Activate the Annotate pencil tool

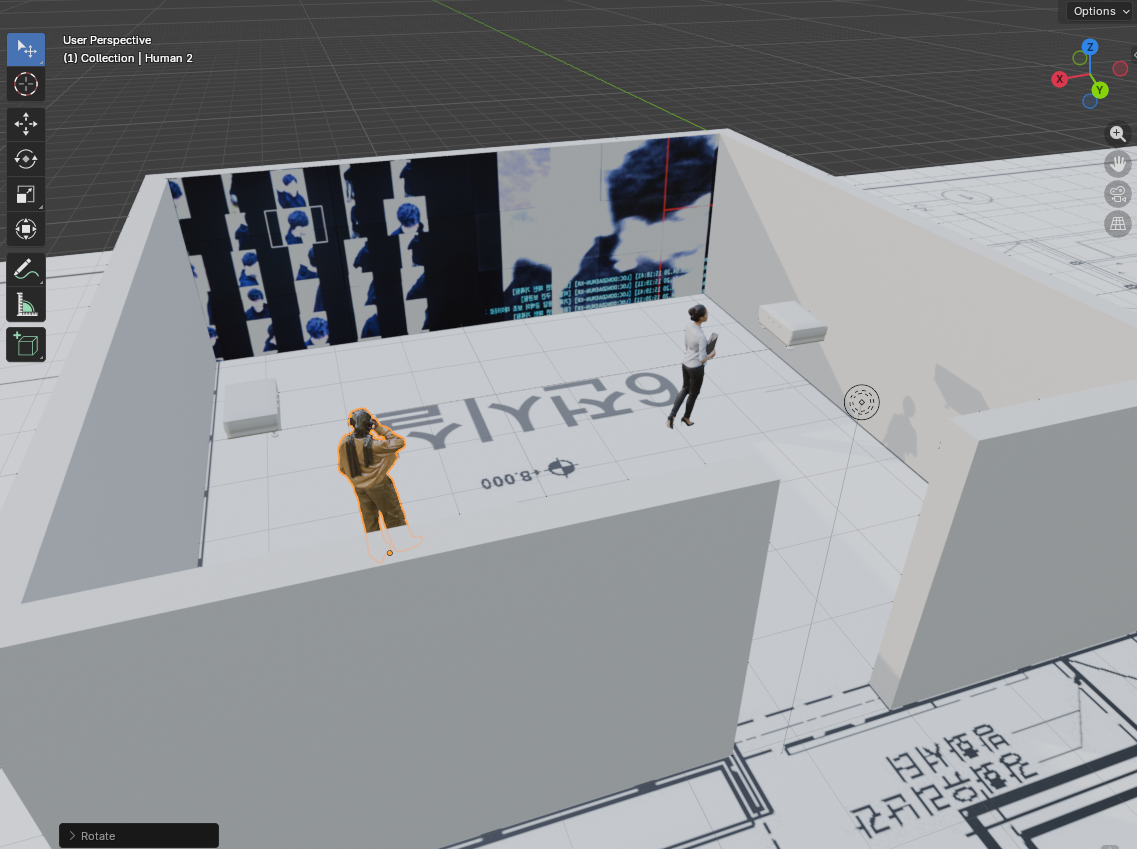pos(26,270)
